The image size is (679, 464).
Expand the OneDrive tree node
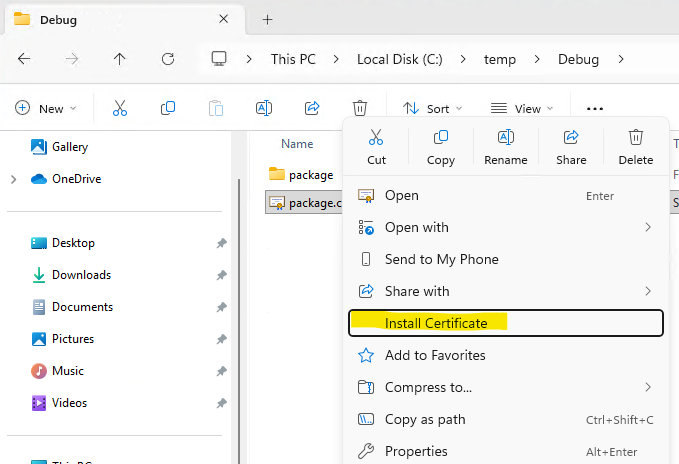[x=13, y=179]
